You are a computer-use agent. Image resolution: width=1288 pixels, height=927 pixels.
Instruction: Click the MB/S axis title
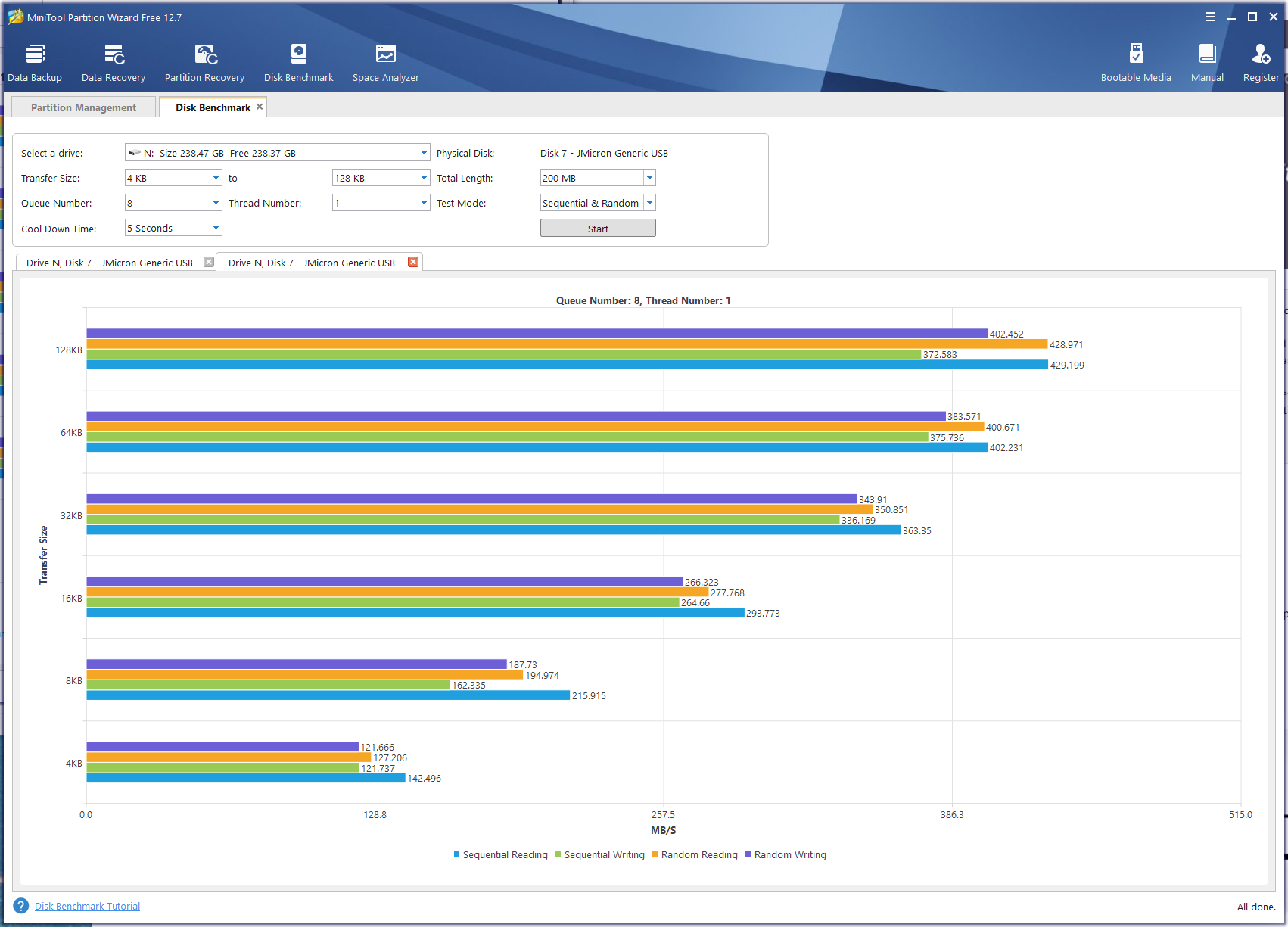click(664, 830)
